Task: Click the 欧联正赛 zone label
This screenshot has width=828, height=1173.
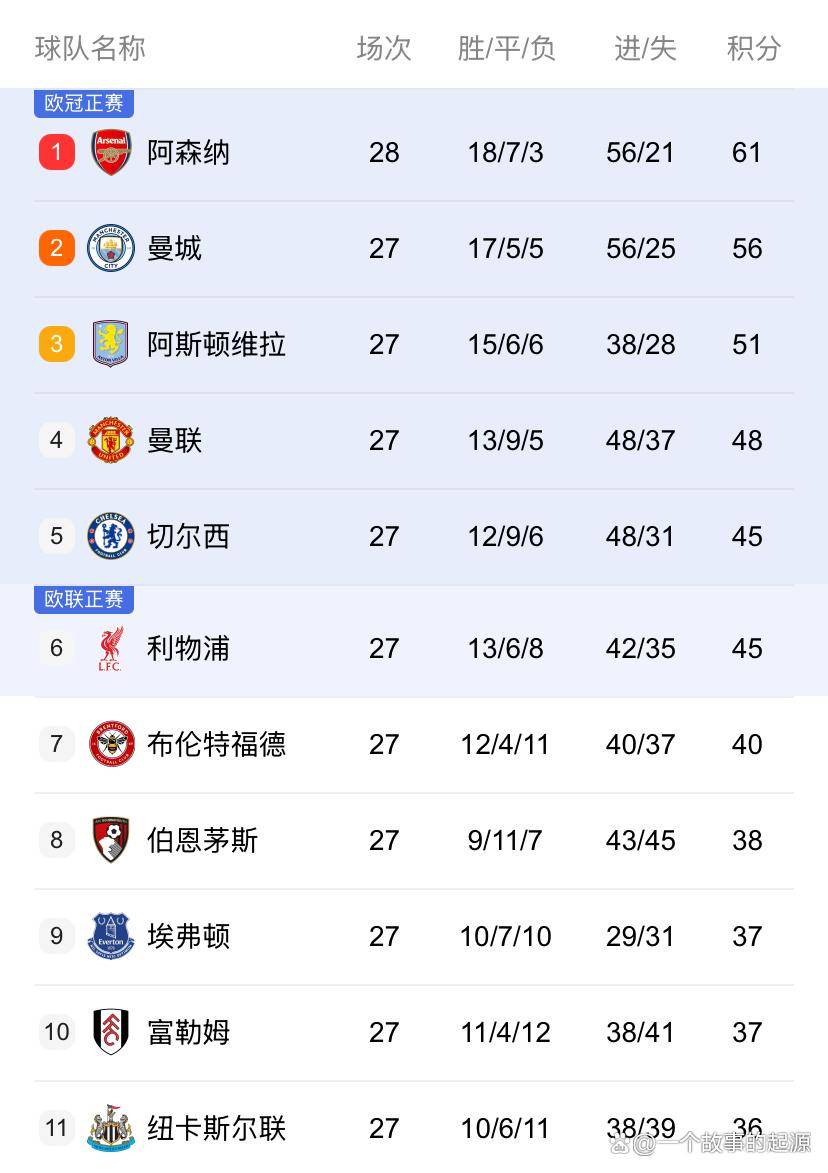Action: 84,599
